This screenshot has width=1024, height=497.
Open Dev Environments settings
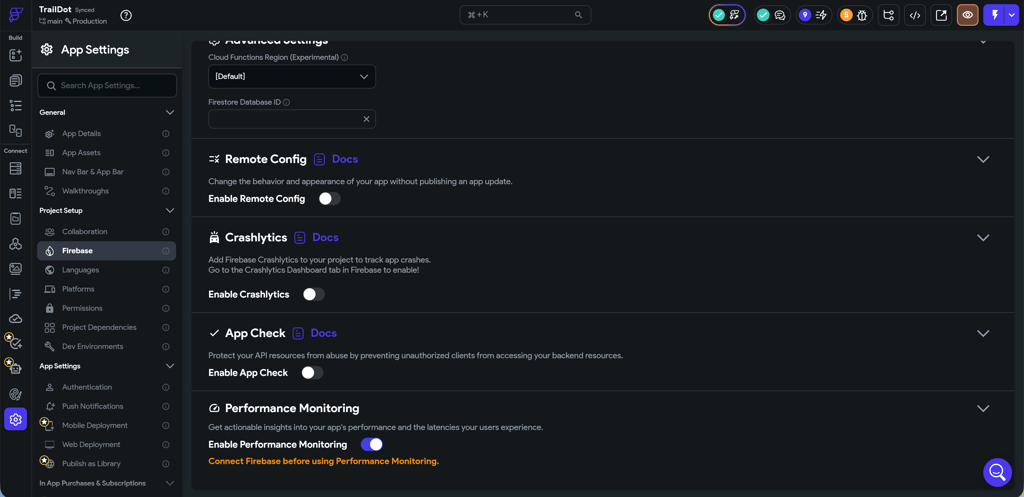coord(106,346)
